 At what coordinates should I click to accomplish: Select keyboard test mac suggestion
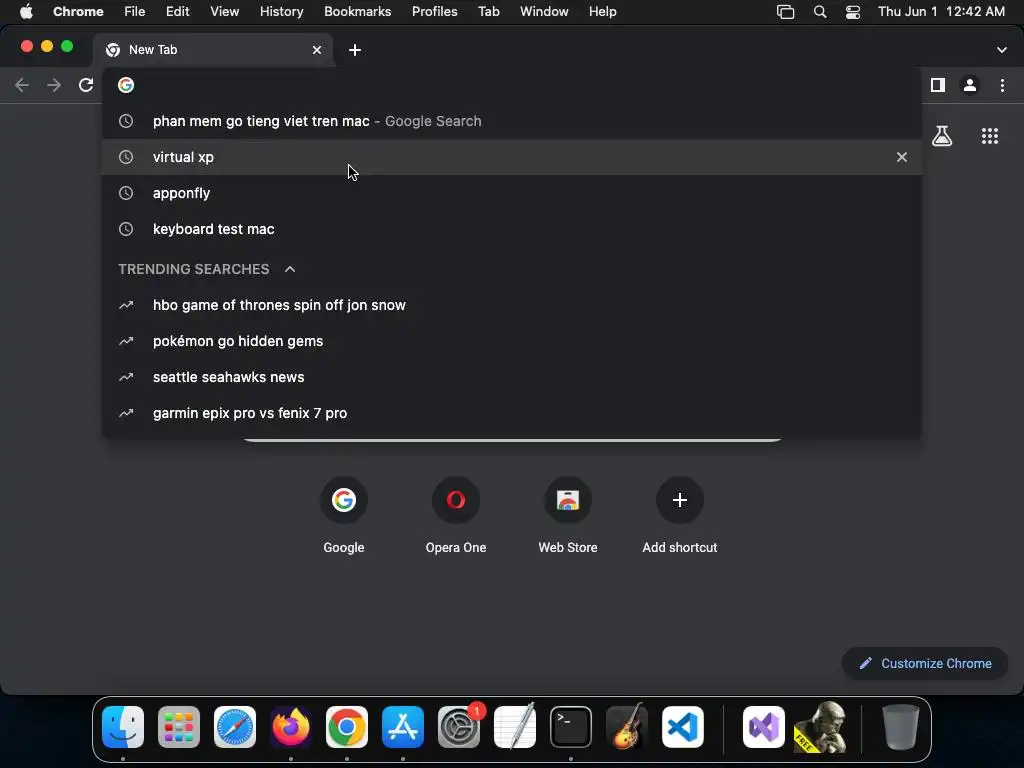coord(512,229)
